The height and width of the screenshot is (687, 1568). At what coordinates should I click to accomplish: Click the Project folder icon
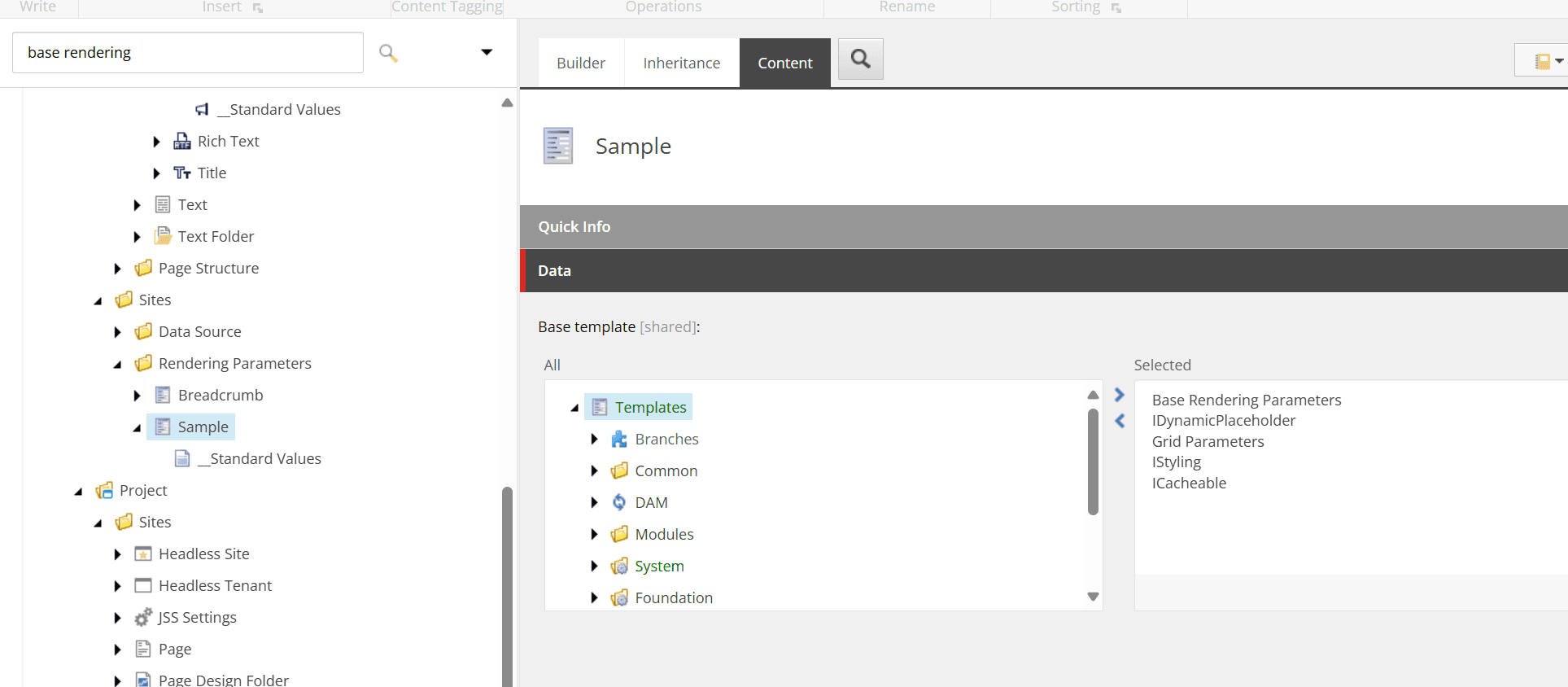point(104,490)
